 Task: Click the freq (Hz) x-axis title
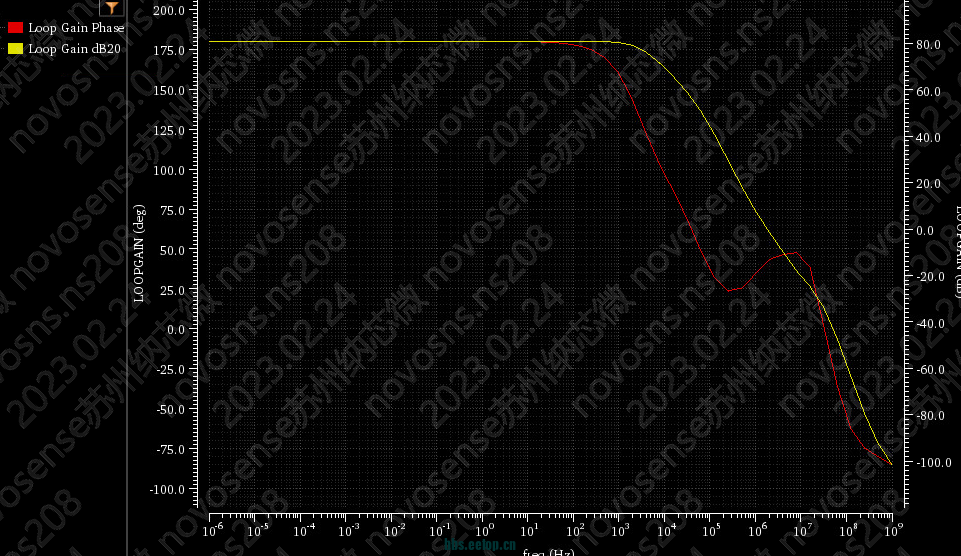548,552
